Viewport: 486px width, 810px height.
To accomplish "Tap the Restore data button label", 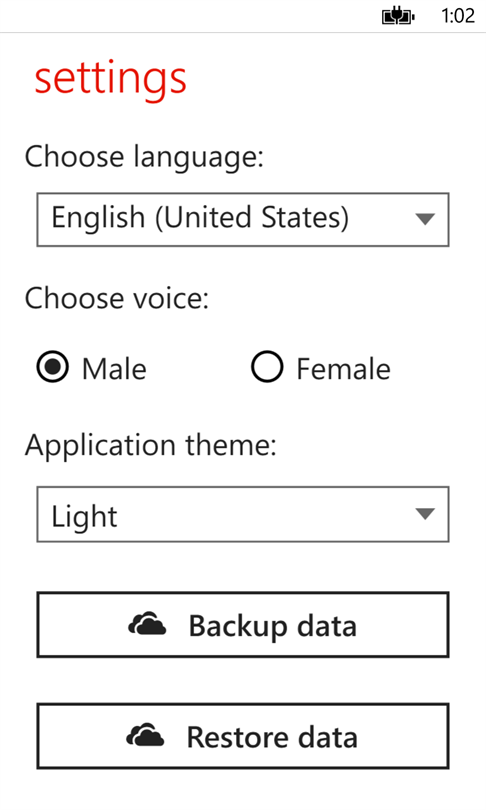I will (272, 737).
